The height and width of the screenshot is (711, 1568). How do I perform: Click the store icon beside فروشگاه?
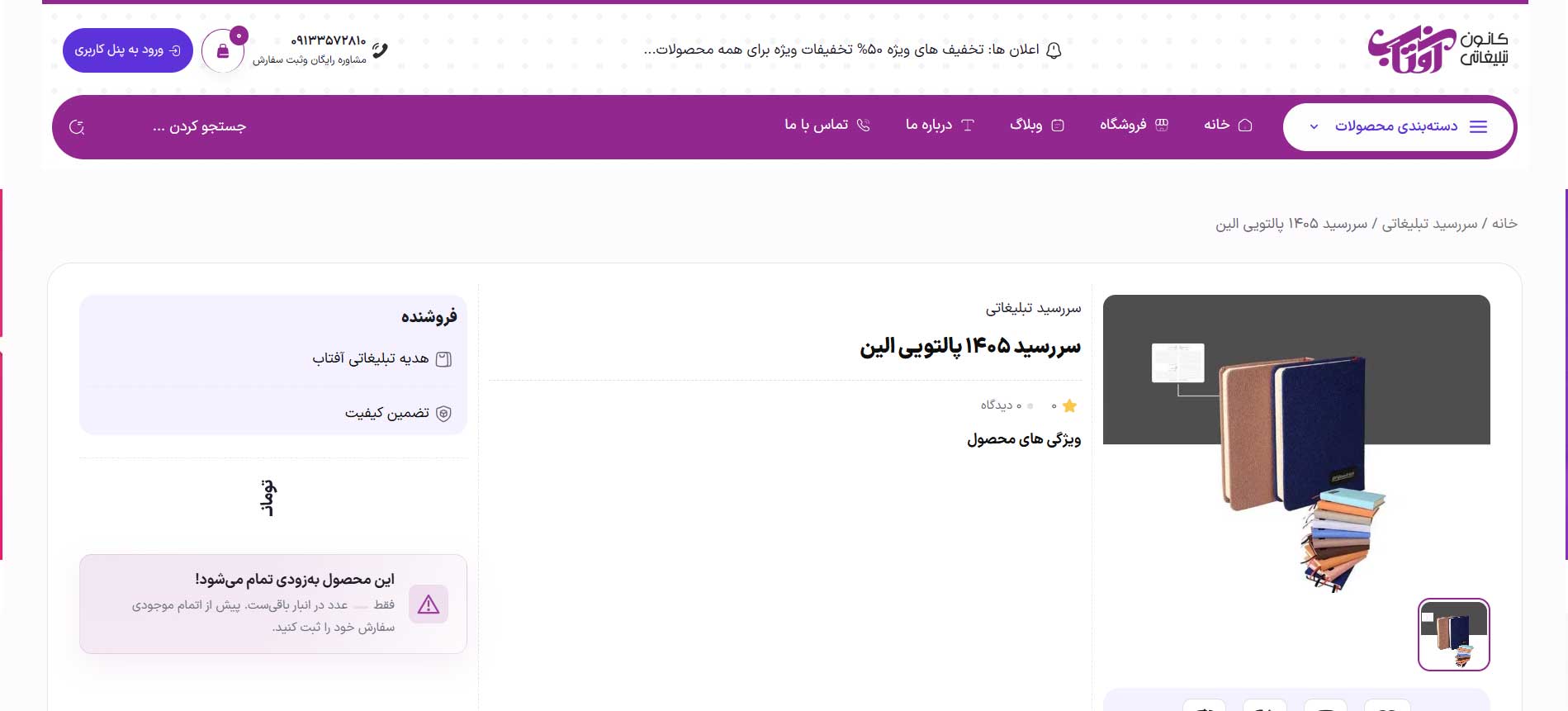click(1162, 125)
